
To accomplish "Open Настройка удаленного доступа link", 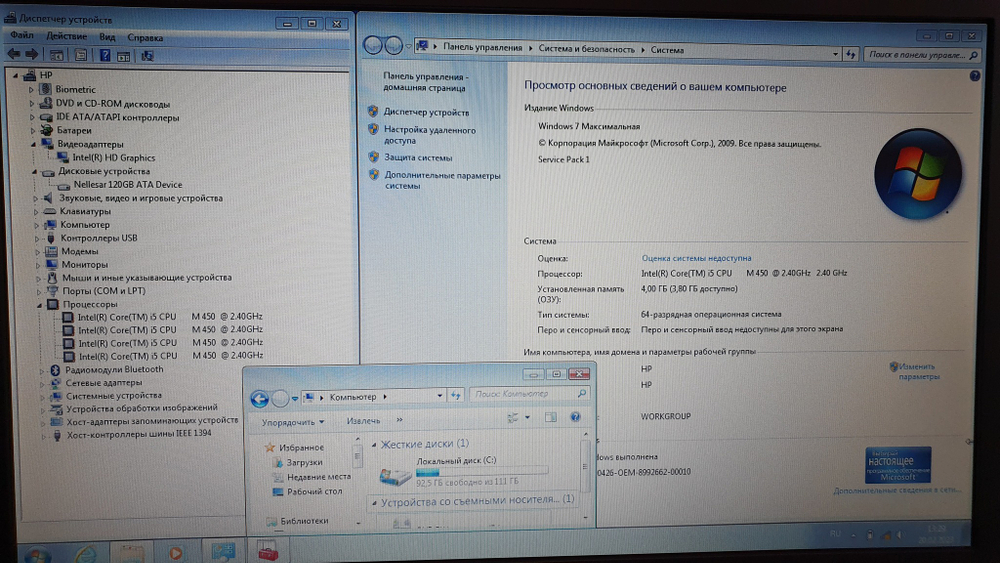I will coord(429,135).
